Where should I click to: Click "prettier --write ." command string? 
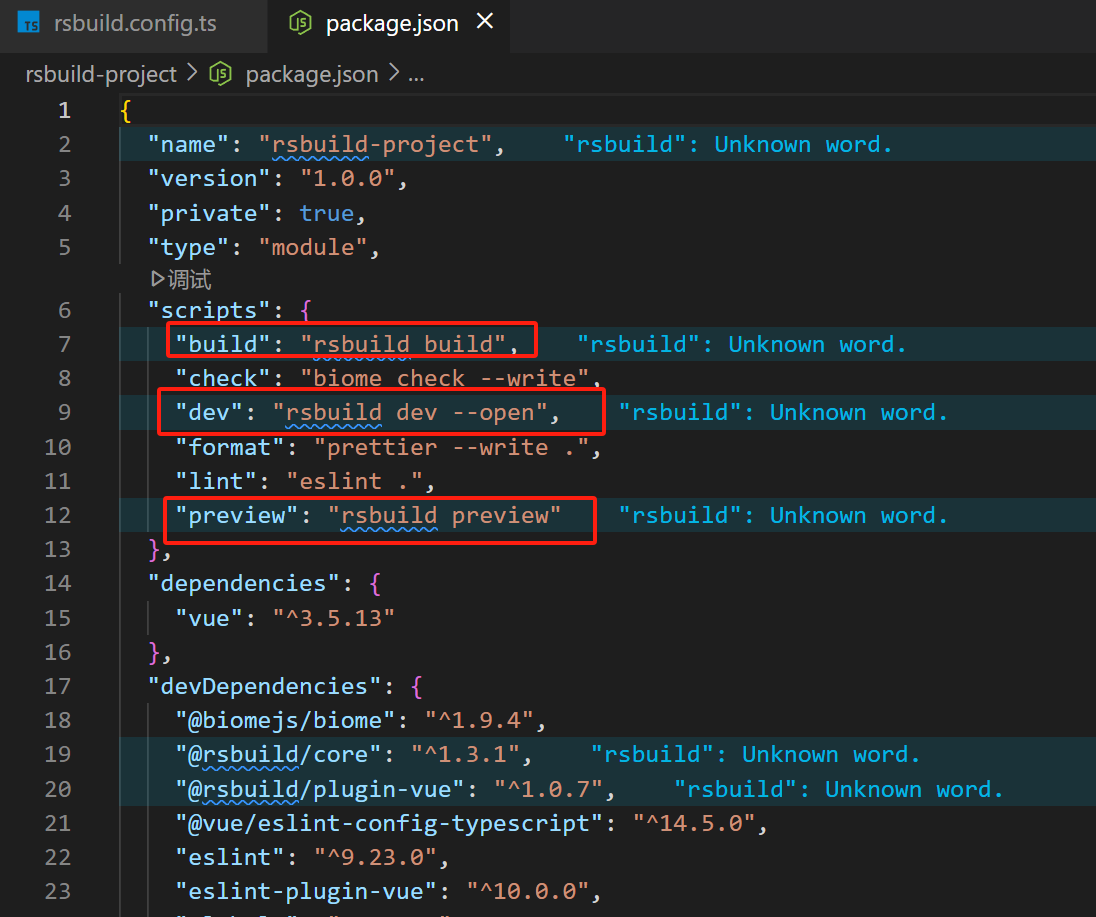[452, 447]
